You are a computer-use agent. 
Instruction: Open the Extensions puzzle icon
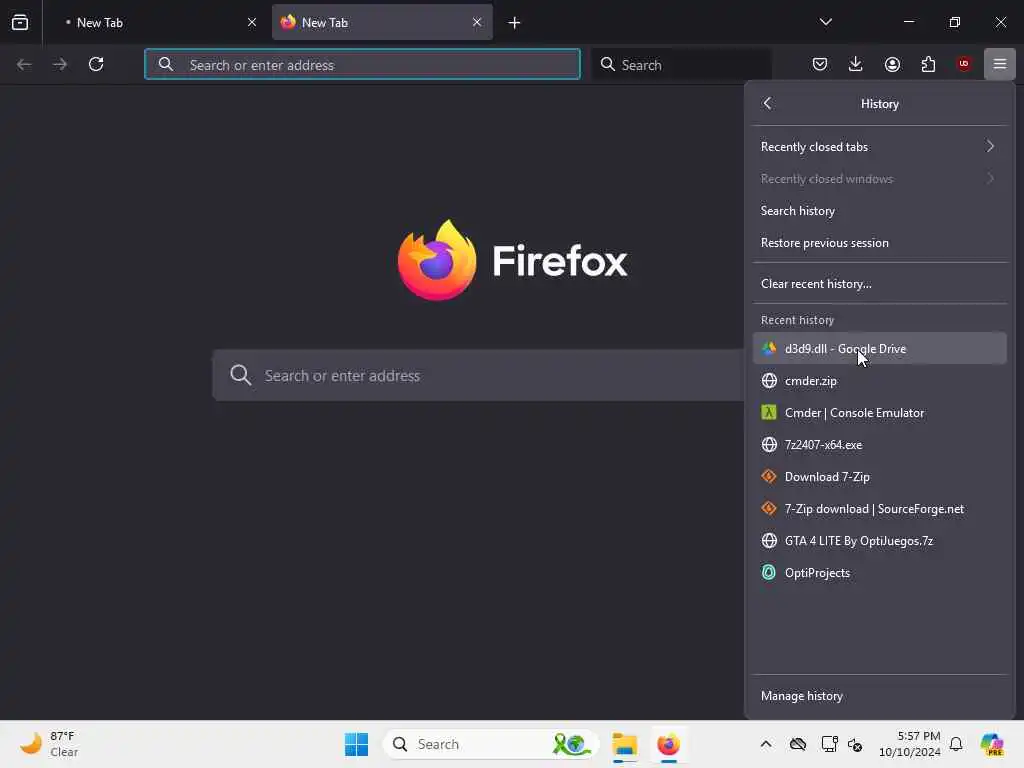click(x=928, y=64)
